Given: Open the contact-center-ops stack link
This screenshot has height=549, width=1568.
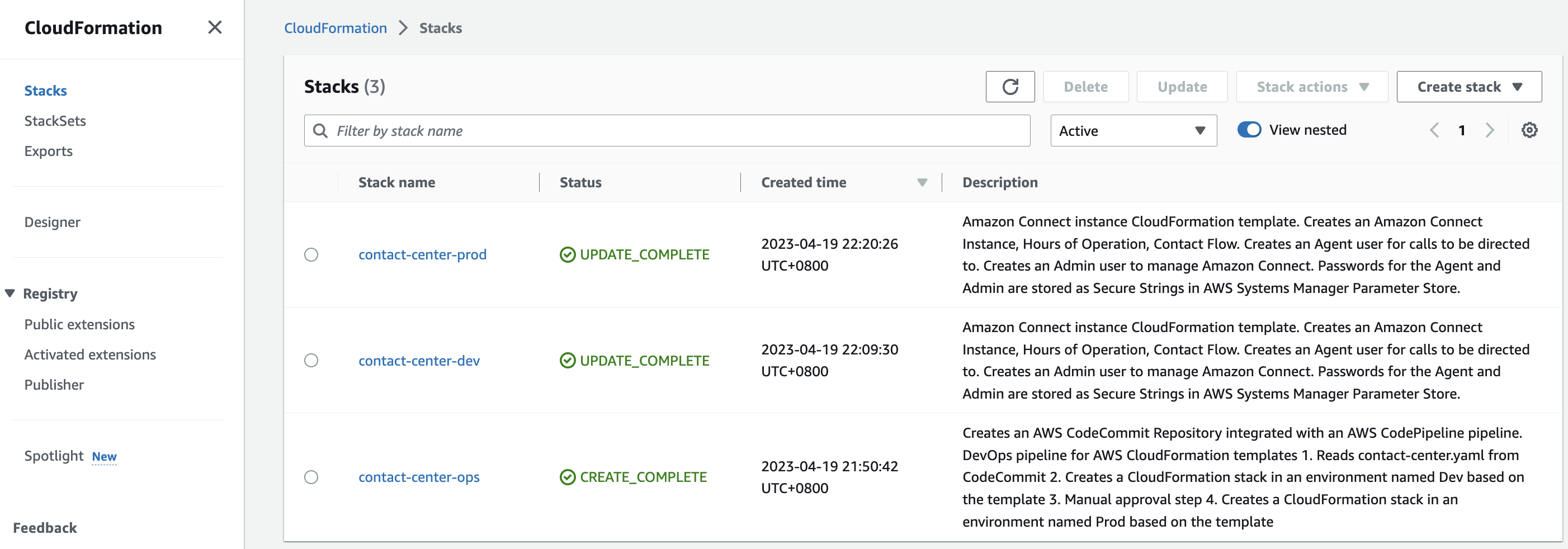Looking at the screenshot, I should coord(419,476).
